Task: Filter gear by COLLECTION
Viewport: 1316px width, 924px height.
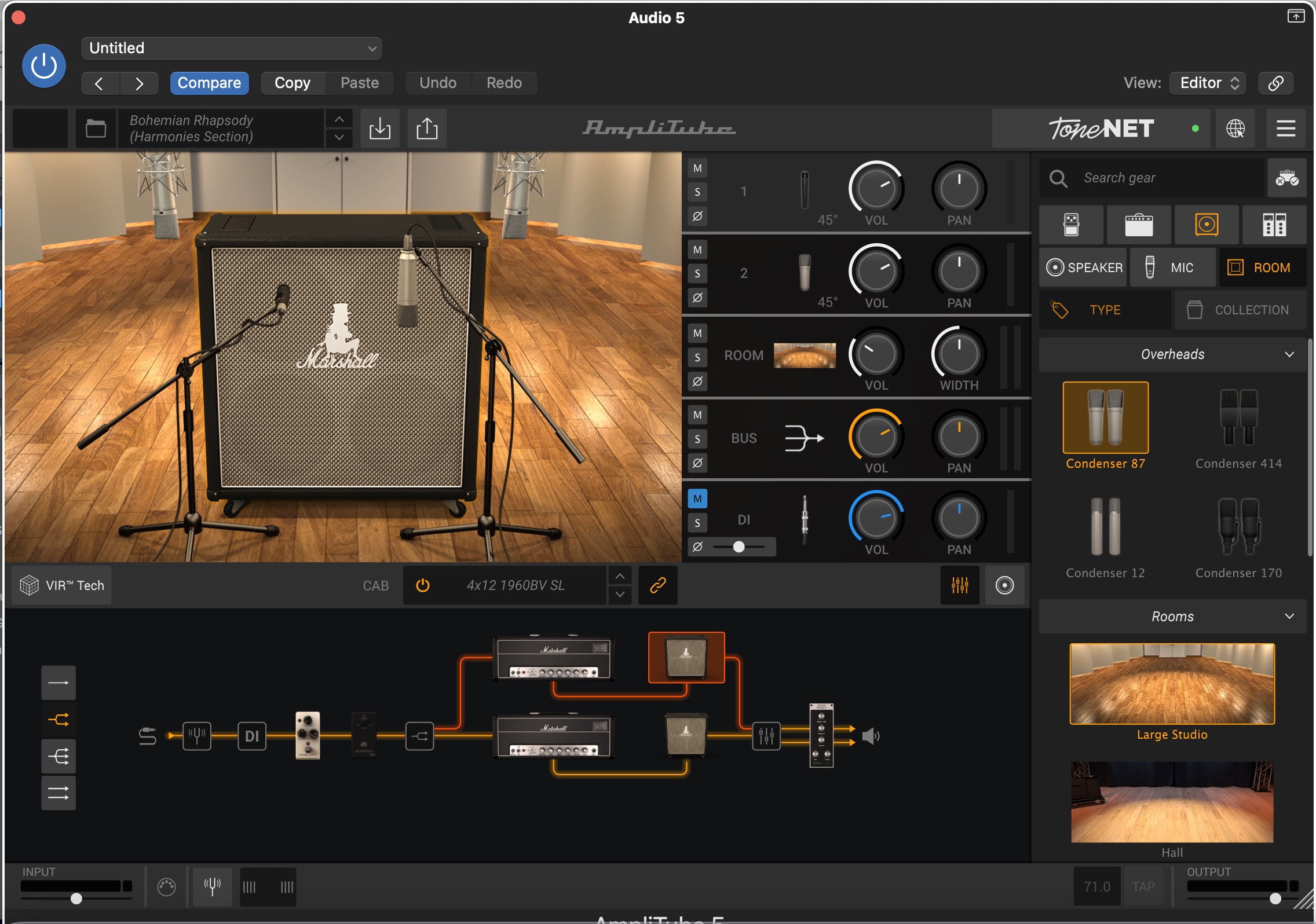Action: point(1241,310)
